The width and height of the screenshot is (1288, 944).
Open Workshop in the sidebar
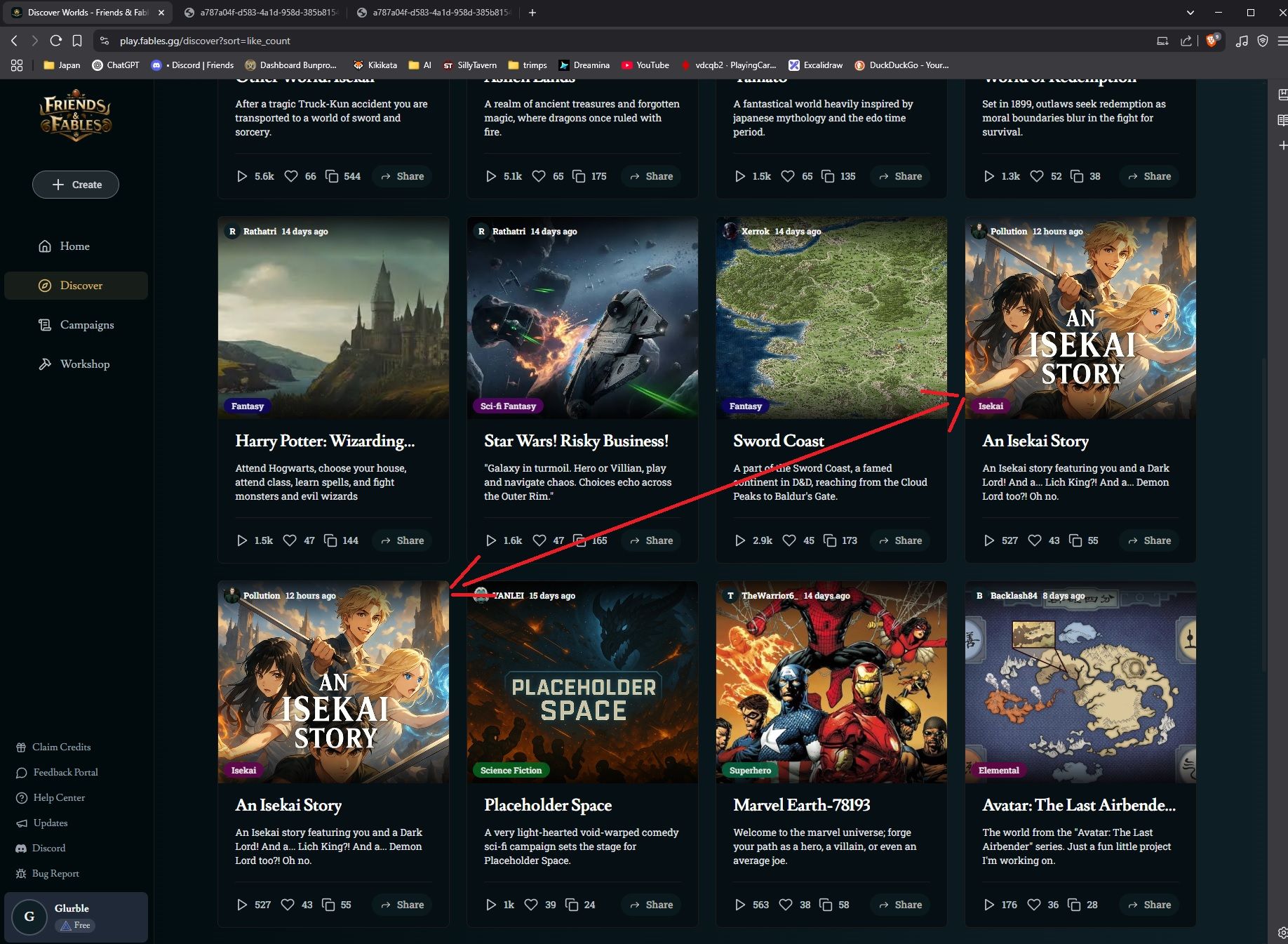coord(74,364)
